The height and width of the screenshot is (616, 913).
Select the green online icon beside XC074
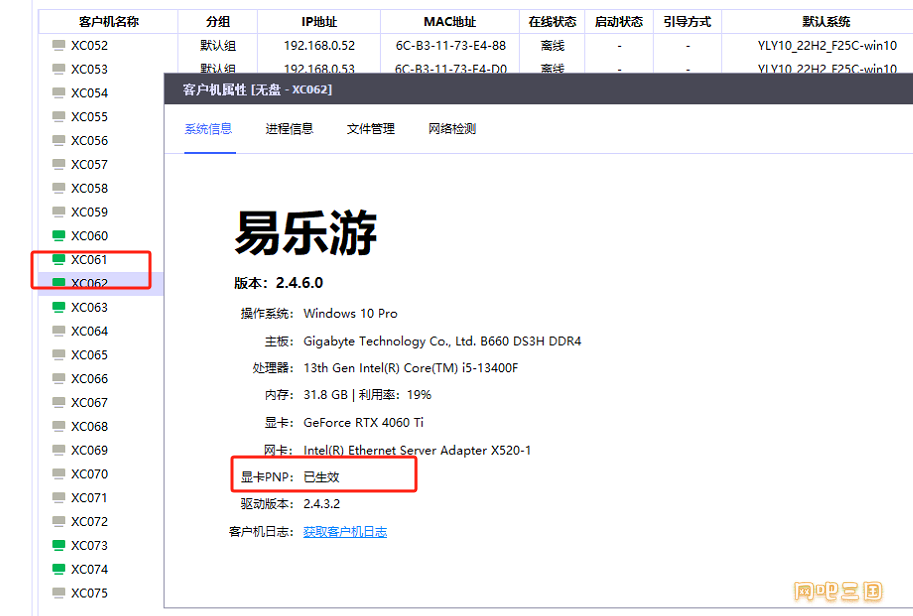pyautogui.click(x=58, y=569)
